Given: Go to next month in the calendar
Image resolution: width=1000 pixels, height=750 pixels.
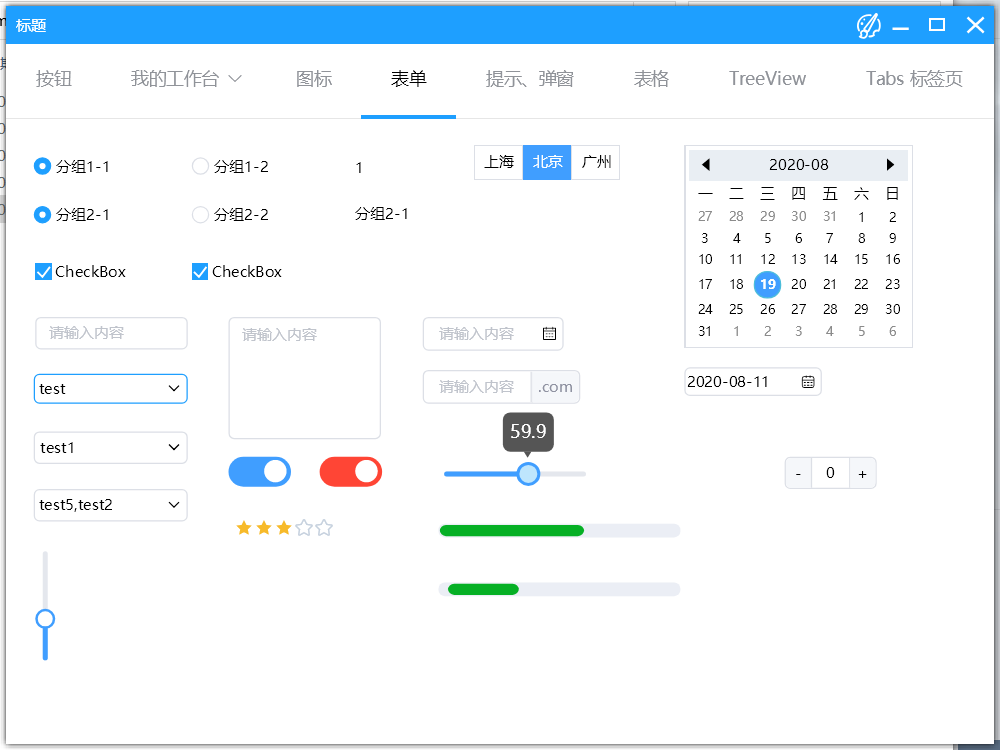Looking at the screenshot, I should coord(890,164).
